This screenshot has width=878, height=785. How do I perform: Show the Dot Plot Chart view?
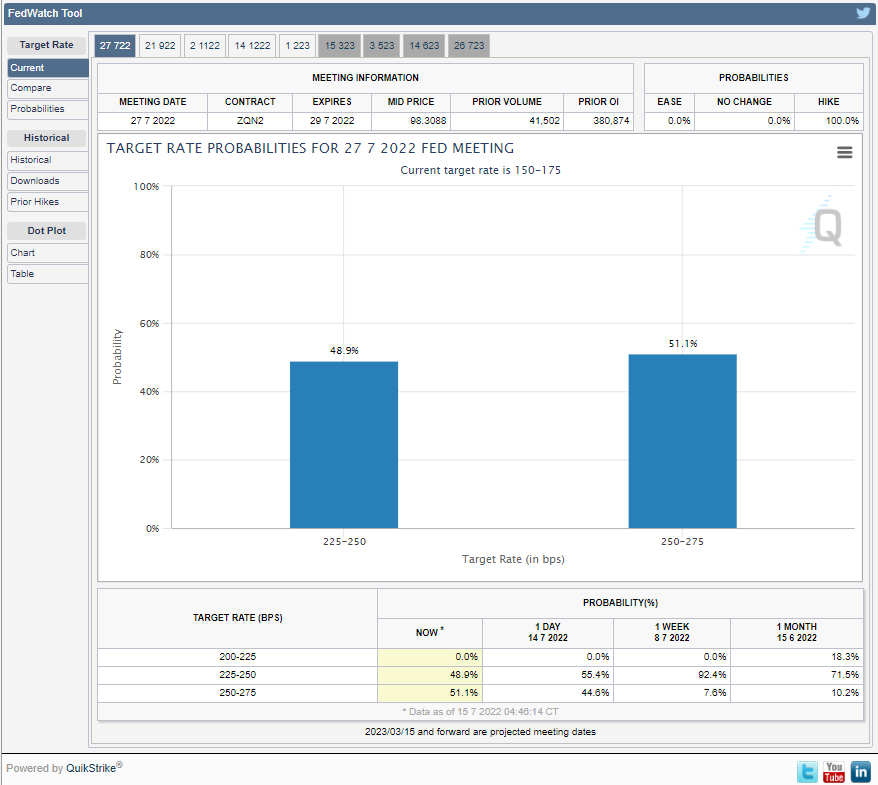(47, 253)
